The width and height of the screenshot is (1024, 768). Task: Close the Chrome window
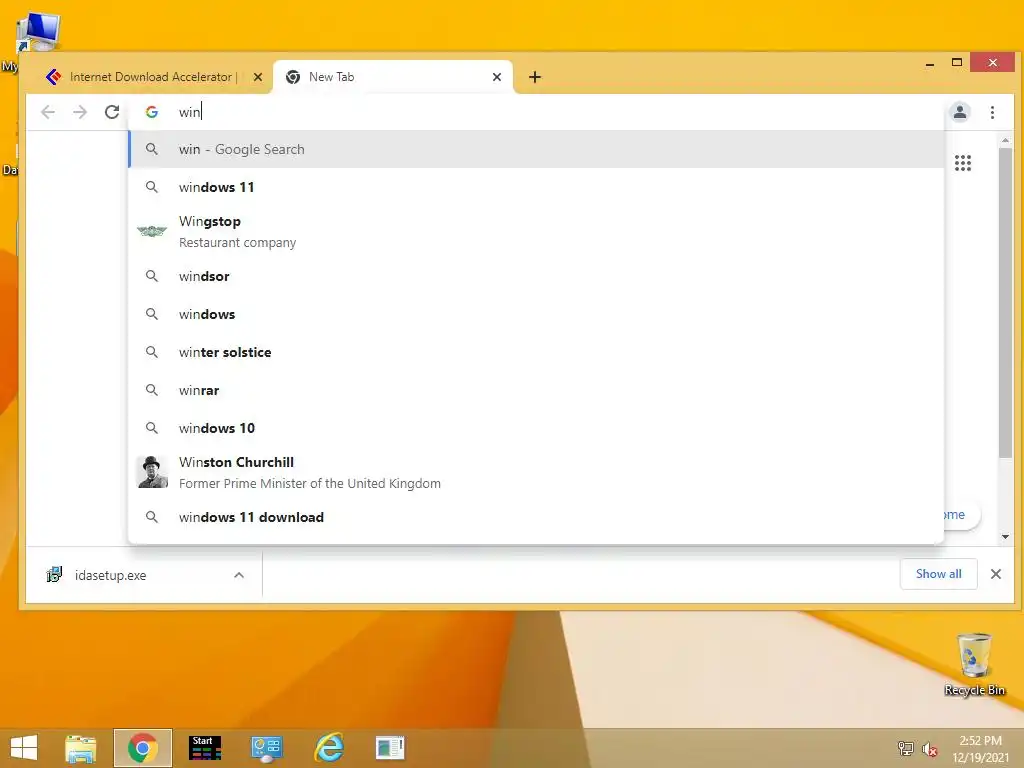click(993, 63)
